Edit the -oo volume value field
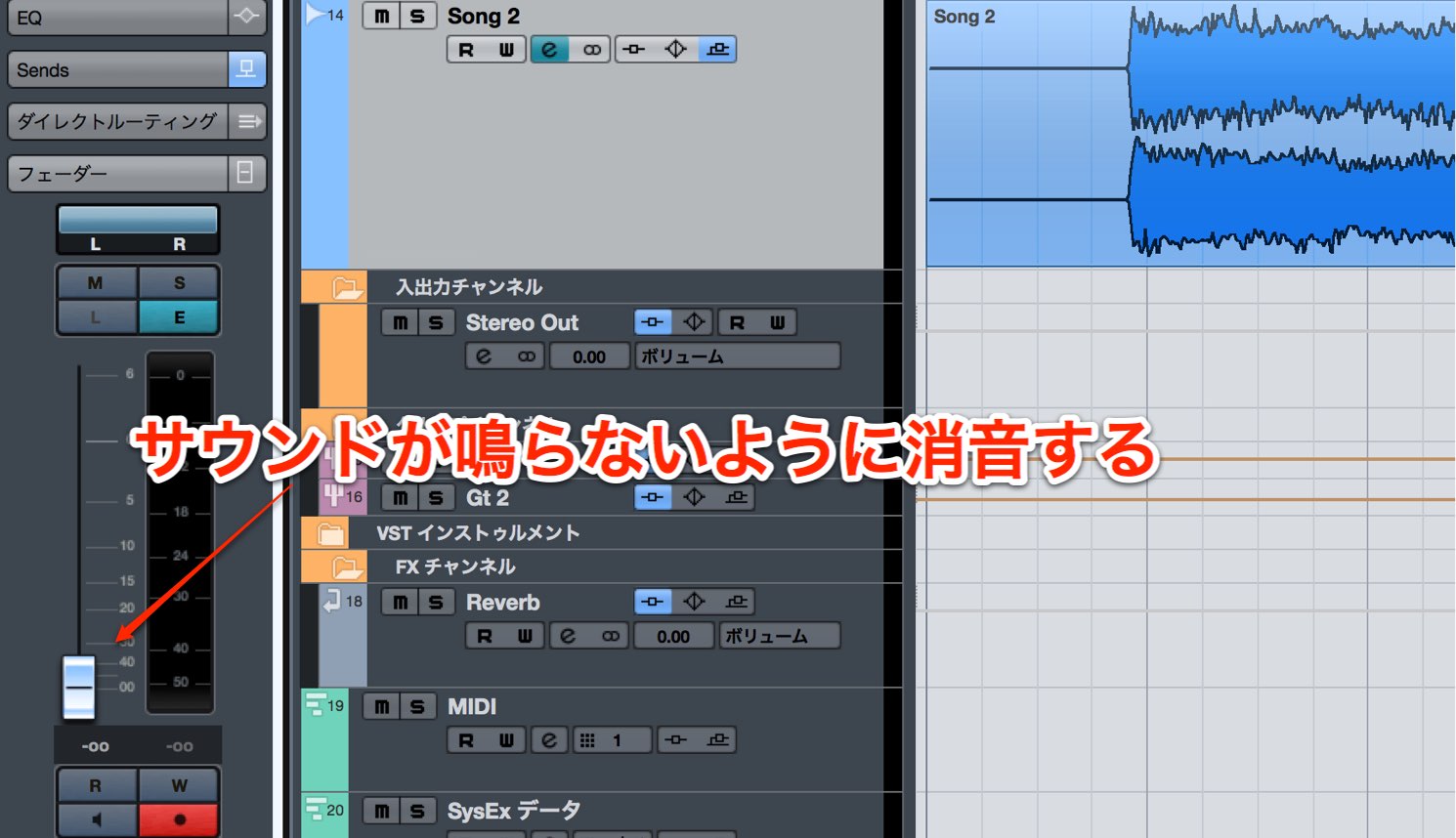 [96, 746]
